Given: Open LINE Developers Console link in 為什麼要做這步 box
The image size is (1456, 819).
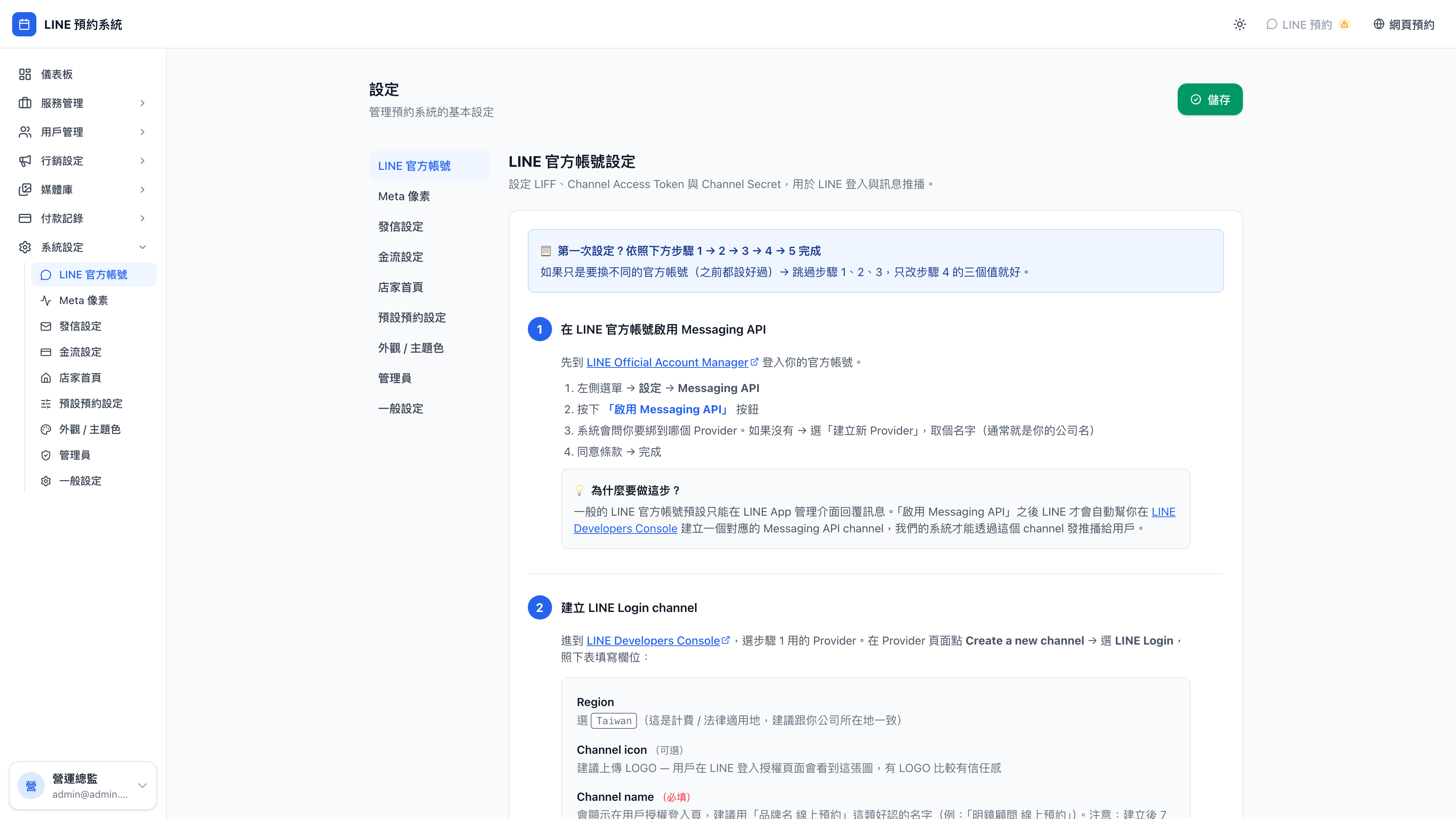Looking at the screenshot, I should pyautogui.click(x=625, y=529).
